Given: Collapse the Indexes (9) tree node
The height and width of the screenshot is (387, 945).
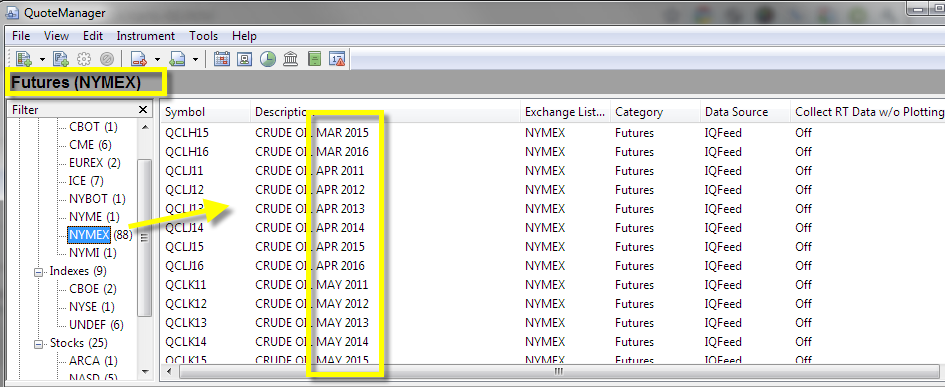Looking at the screenshot, I should 40,271.
